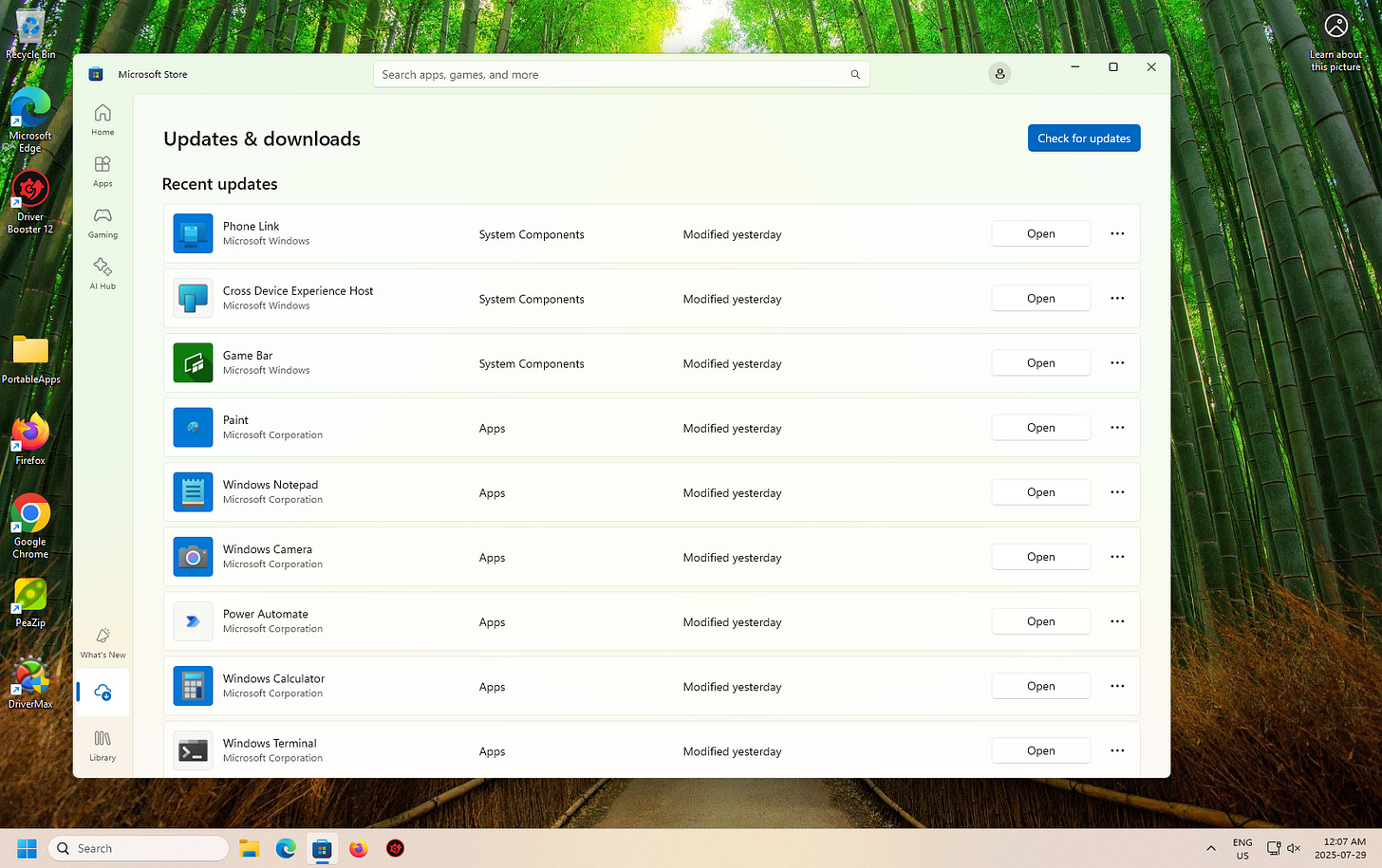This screenshot has width=1382, height=868.
Task: Open more options for Windows Camera
Action: pos(1117,556)
